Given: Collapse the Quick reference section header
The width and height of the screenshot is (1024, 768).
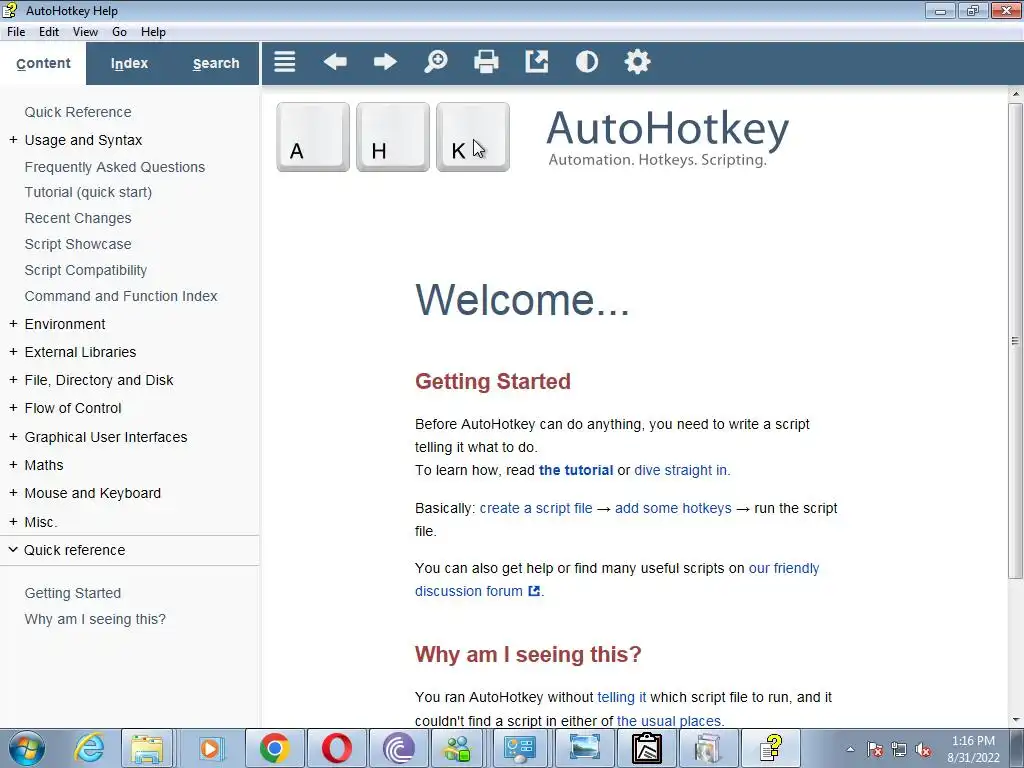Looking at the screenshot, I should point(129,550).
